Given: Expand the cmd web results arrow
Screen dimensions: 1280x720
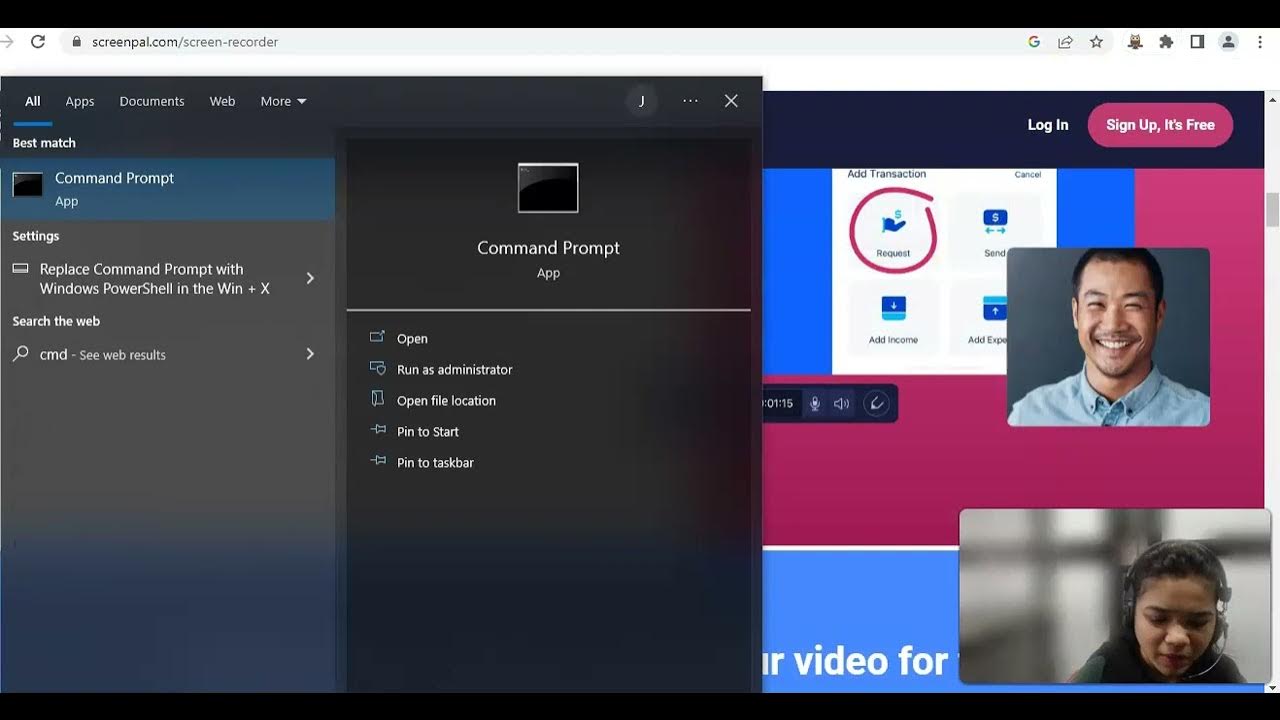Looking at the screenshot, I should click(310, 354).
